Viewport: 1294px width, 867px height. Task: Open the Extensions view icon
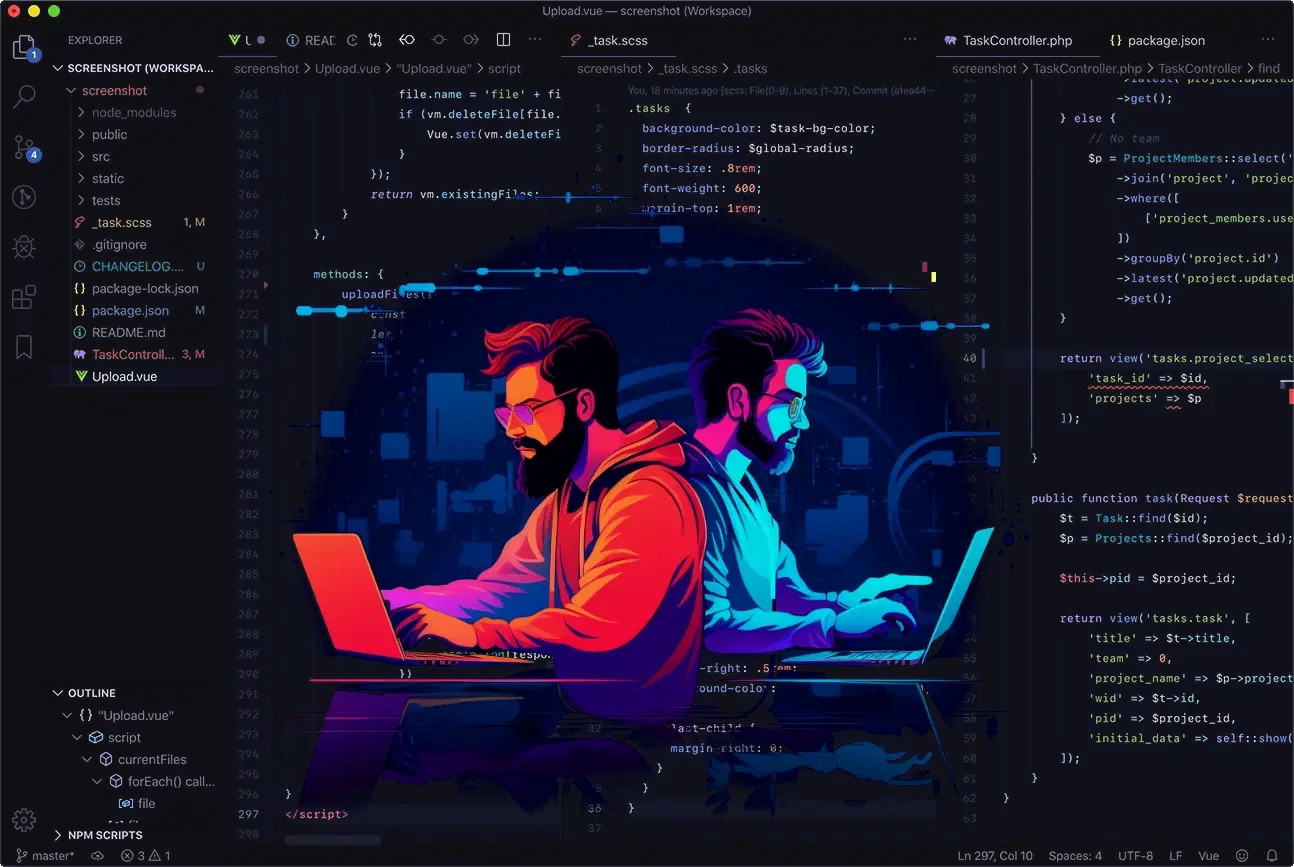tap(24, 297)
